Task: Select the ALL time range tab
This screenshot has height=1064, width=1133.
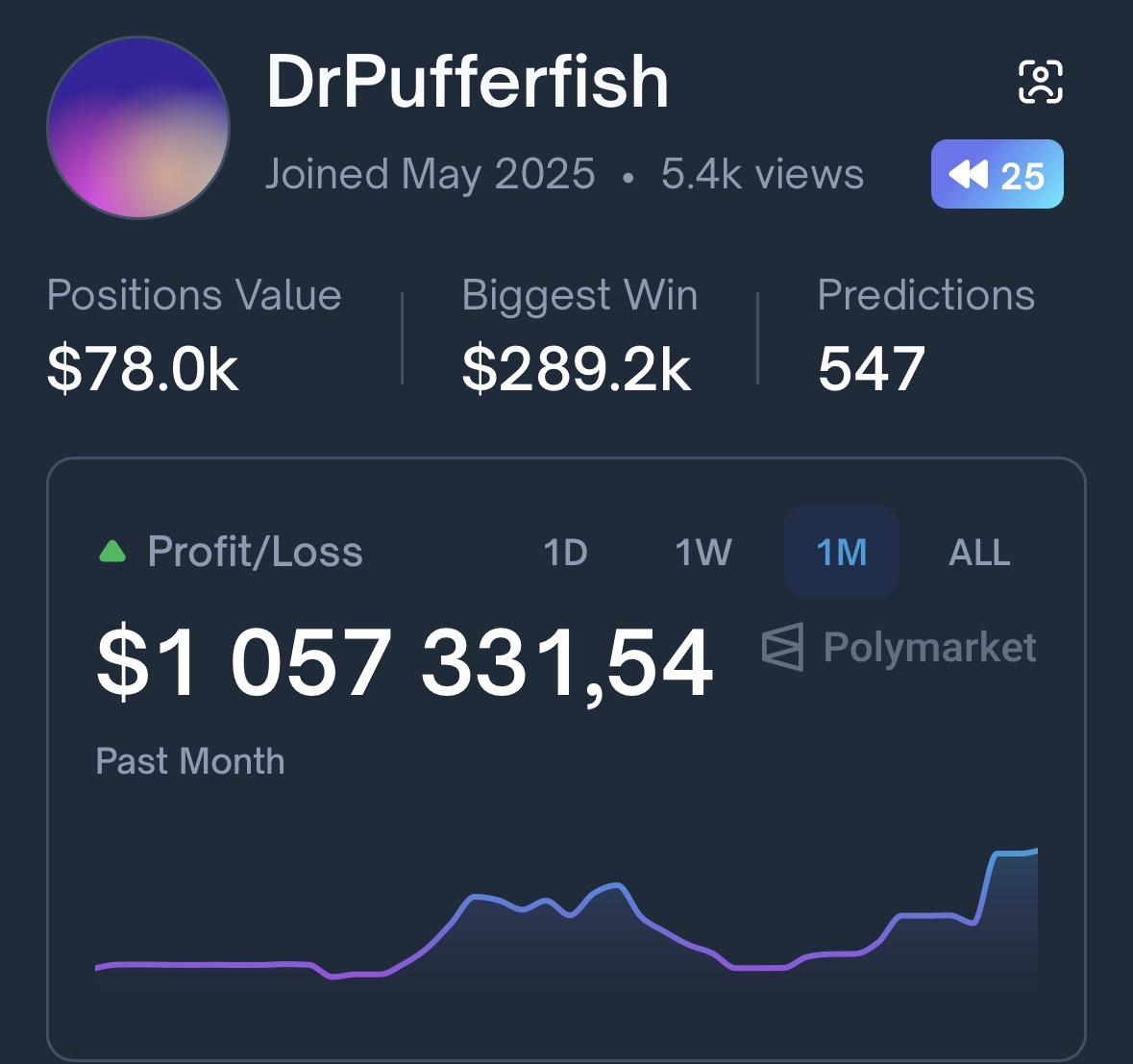Action: 979,553
